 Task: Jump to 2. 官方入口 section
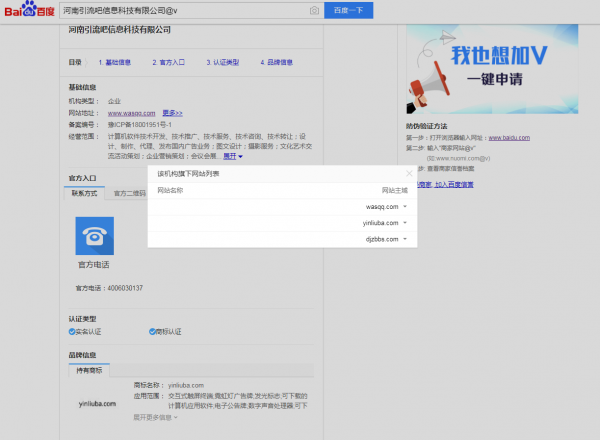click(x=168, y=62)
